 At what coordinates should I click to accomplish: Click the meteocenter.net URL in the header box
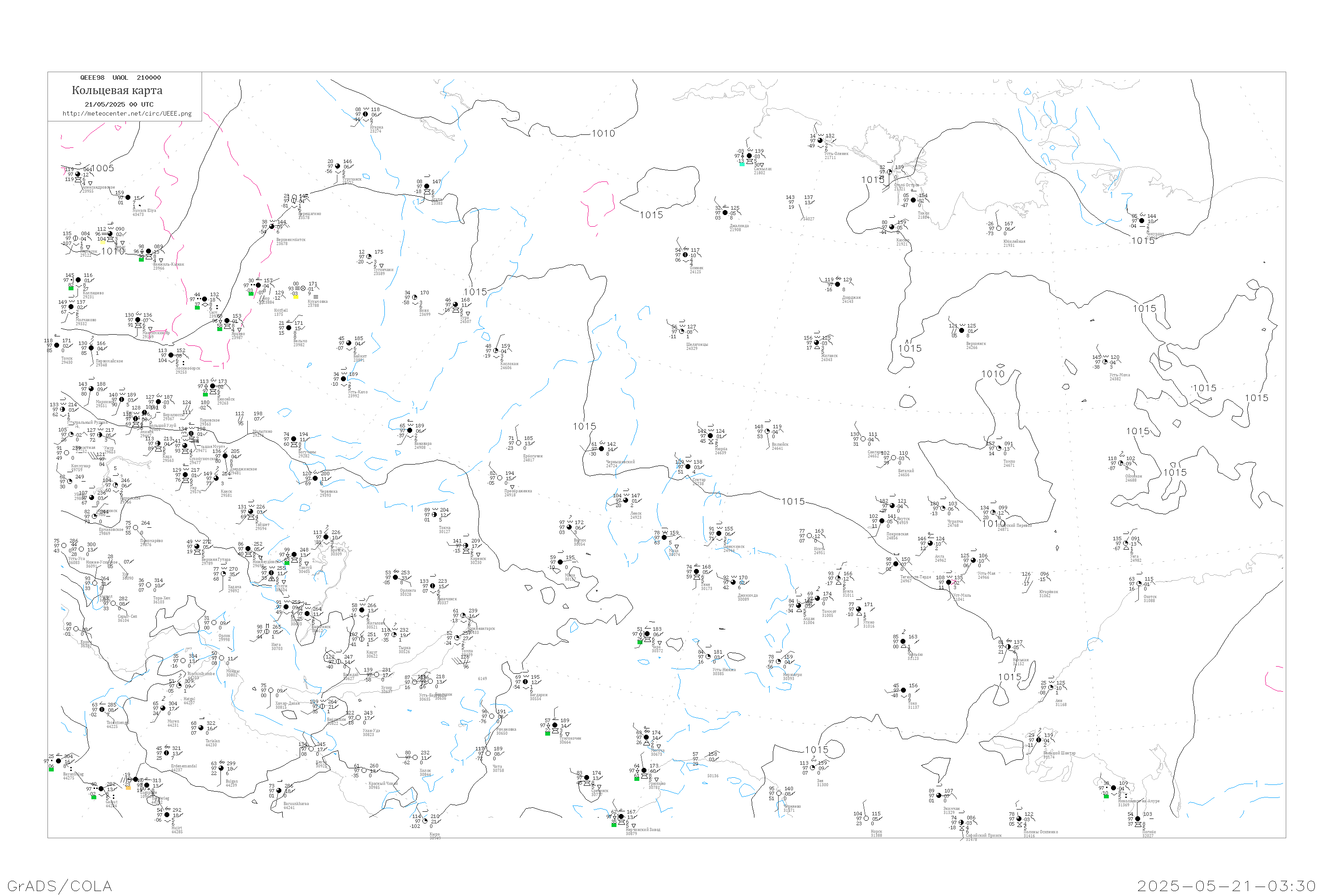click(x=127, y=114)
